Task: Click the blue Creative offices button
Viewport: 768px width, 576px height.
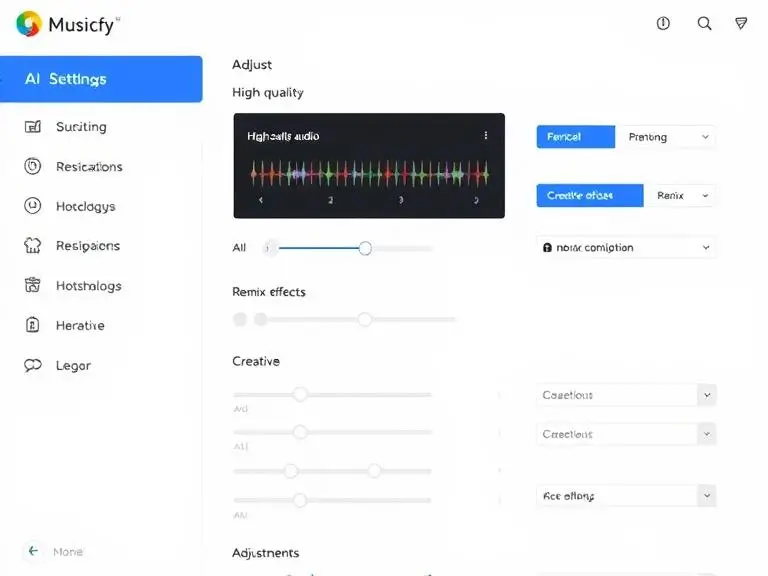Action: click(x=590, y=195)
